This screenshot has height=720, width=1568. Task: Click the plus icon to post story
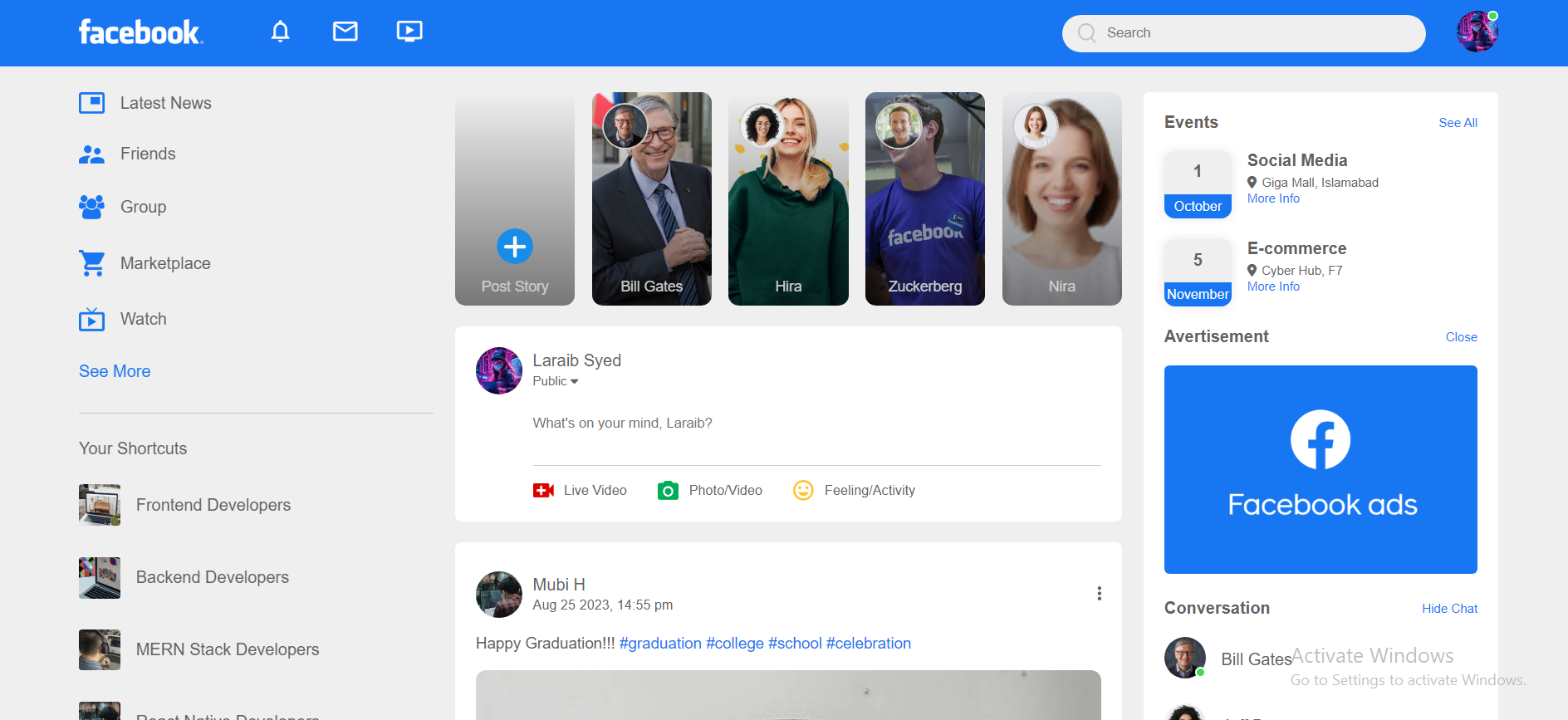515,247
